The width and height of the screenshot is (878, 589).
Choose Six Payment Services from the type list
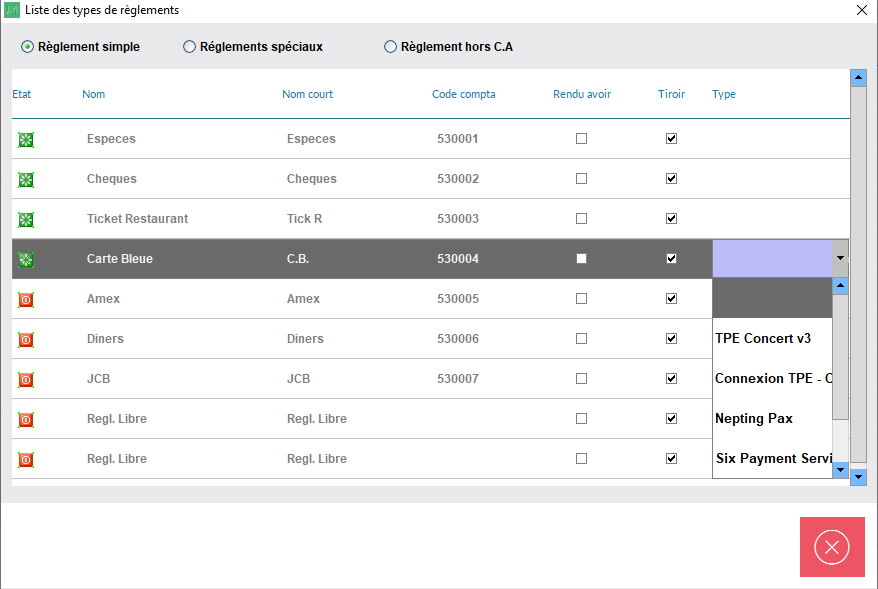click(x=772, y=459)
